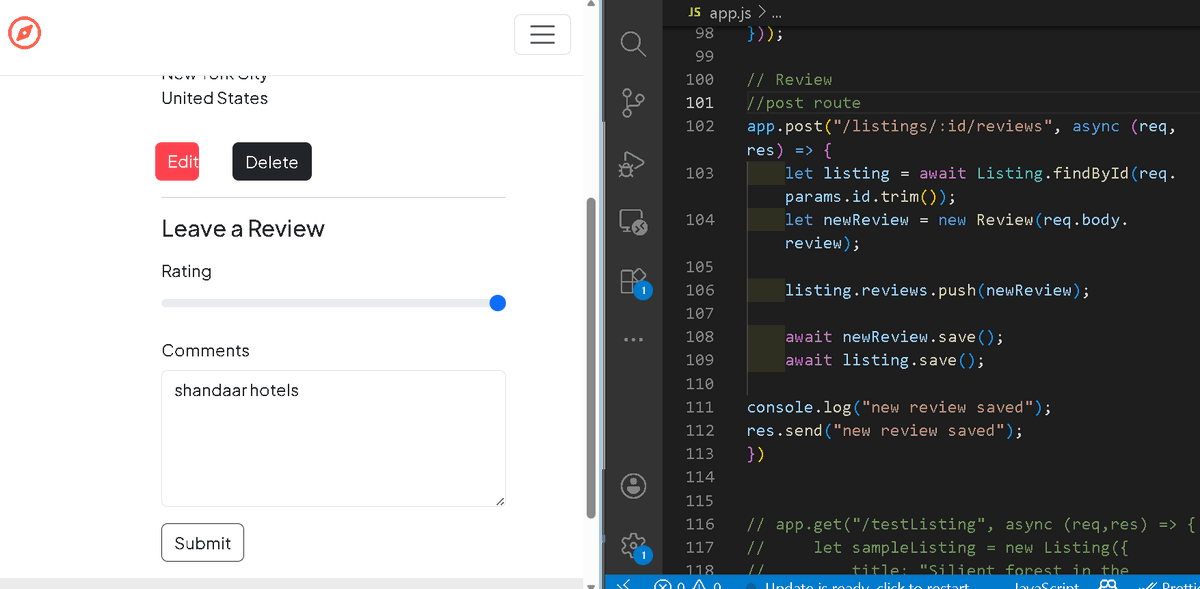Click 'await listing.save();' code line
Image resolution: width=1200 pixels, height=589 pixels.
coord(884,360)
